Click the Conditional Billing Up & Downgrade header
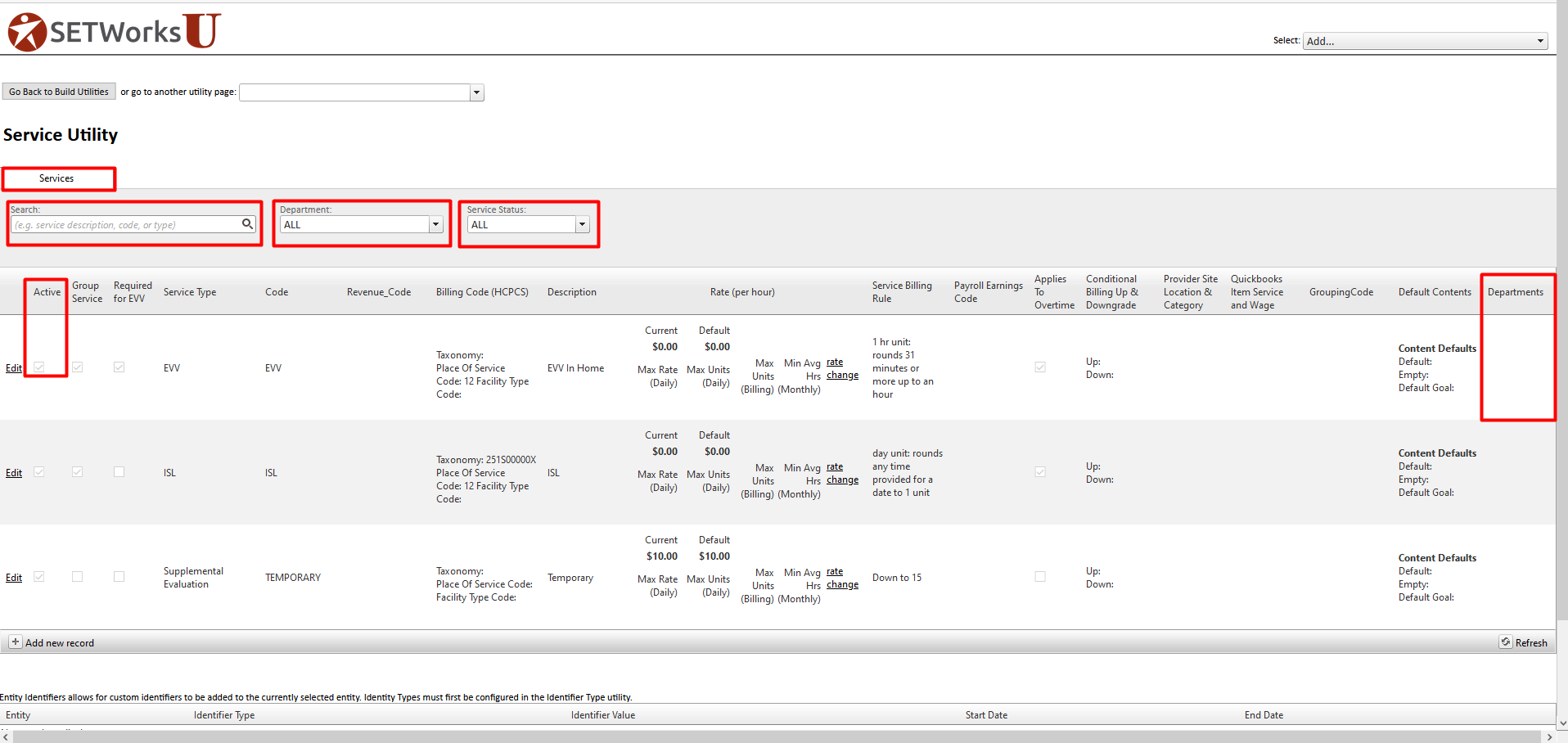 (1112, 292)
